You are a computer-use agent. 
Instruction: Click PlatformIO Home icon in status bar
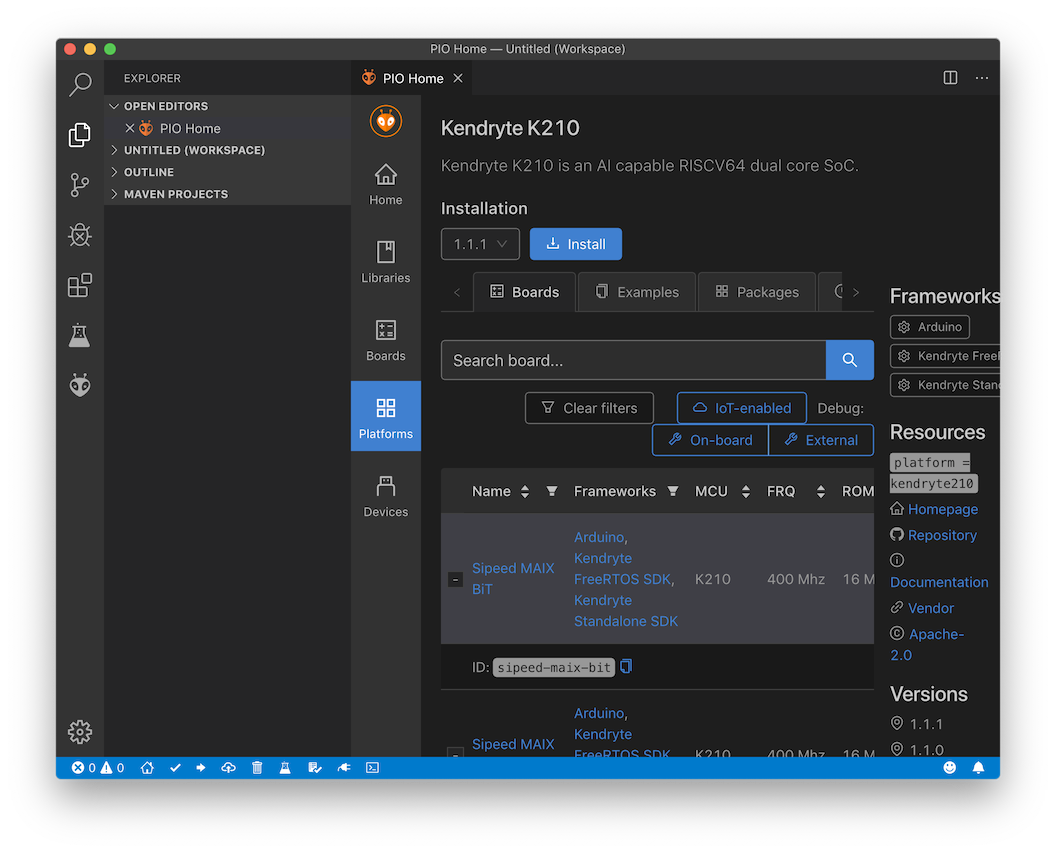(147, 767)
